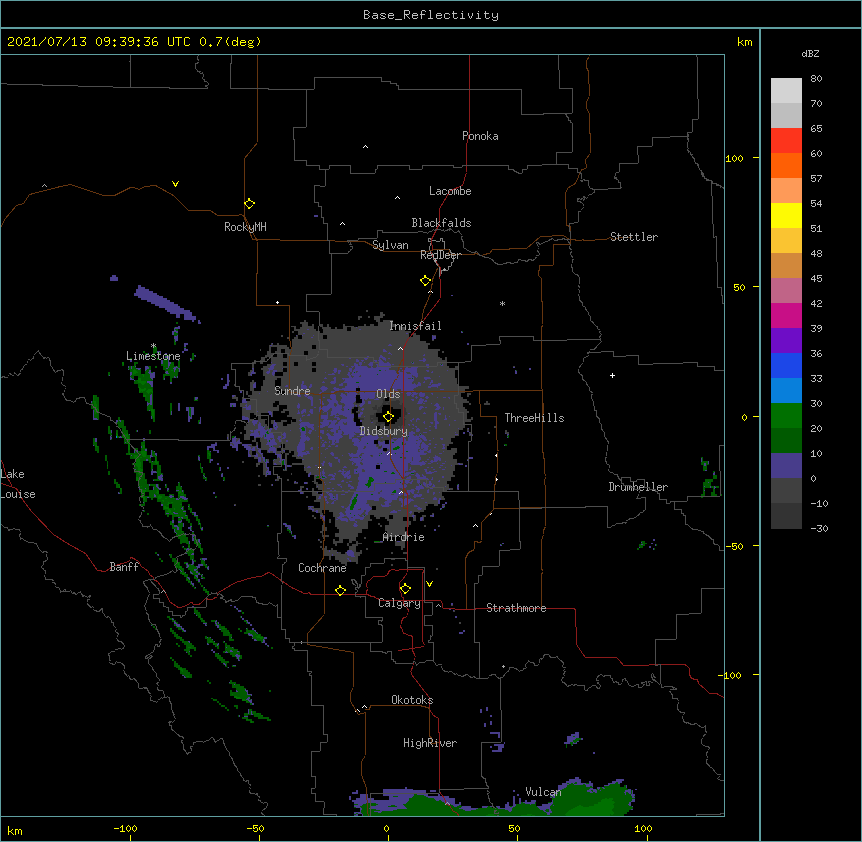Click the purple echo band northwest of Limestone
The width and height of the screenshot is (862, 842).
pos(165,303)
